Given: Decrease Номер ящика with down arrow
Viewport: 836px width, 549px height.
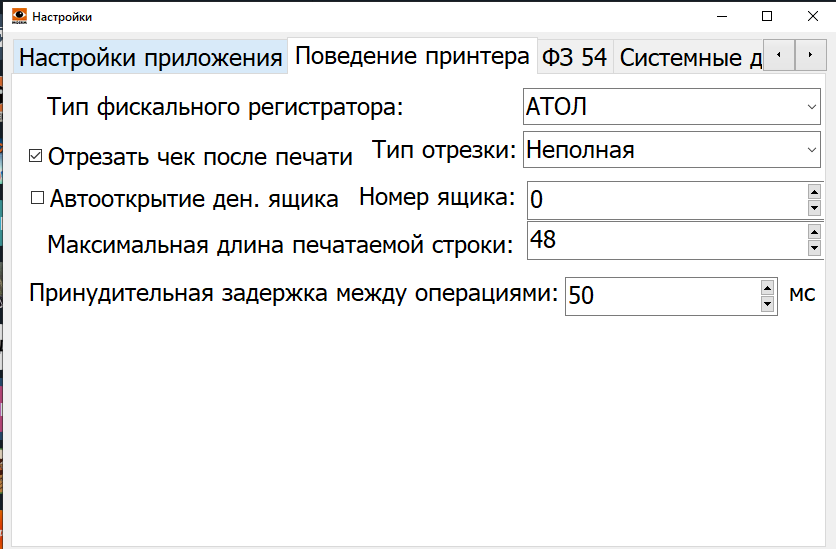Looking at the screenshot, I should (814, 207).
